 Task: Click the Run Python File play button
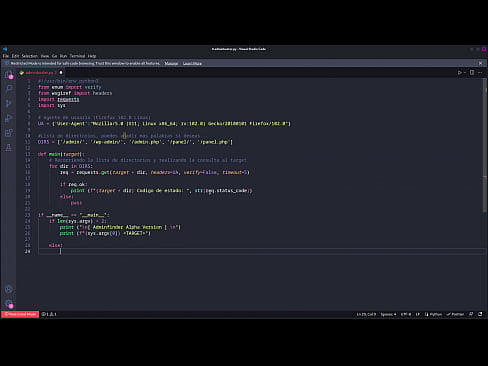pos(459,73)
